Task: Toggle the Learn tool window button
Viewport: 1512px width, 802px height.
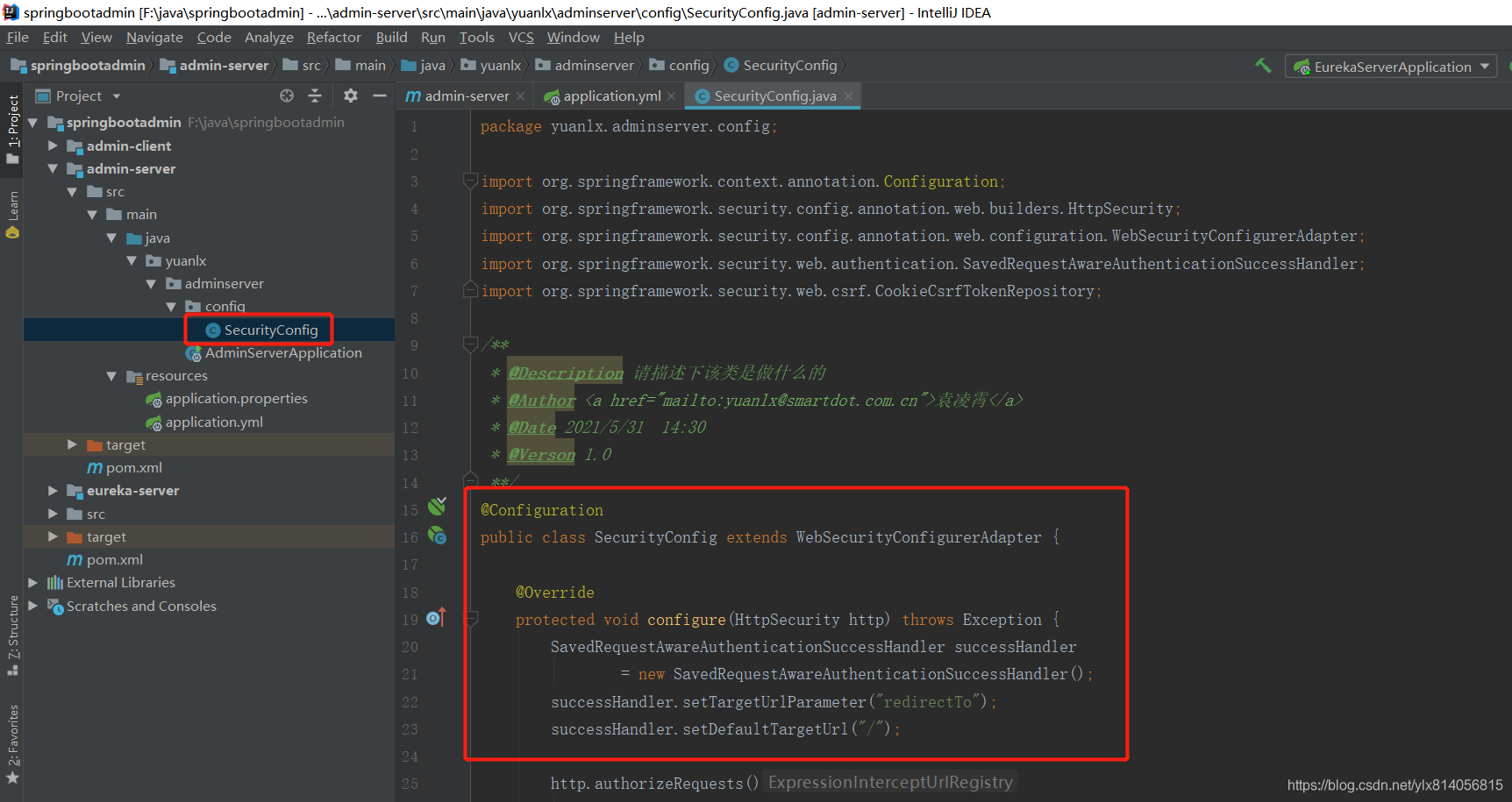Action: tap(12, 215)
